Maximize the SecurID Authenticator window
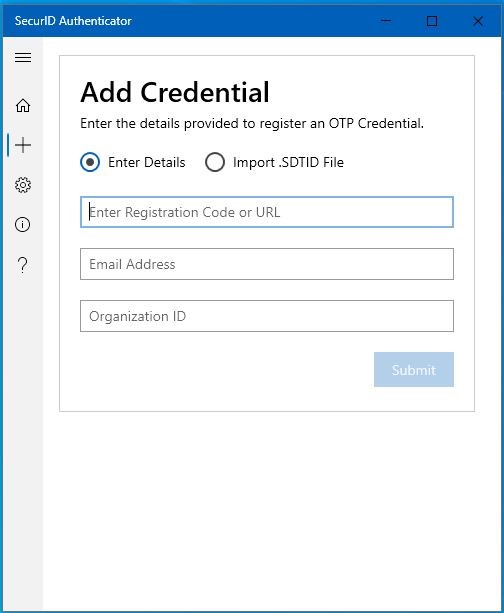504x613 pixels. (432, 21)
